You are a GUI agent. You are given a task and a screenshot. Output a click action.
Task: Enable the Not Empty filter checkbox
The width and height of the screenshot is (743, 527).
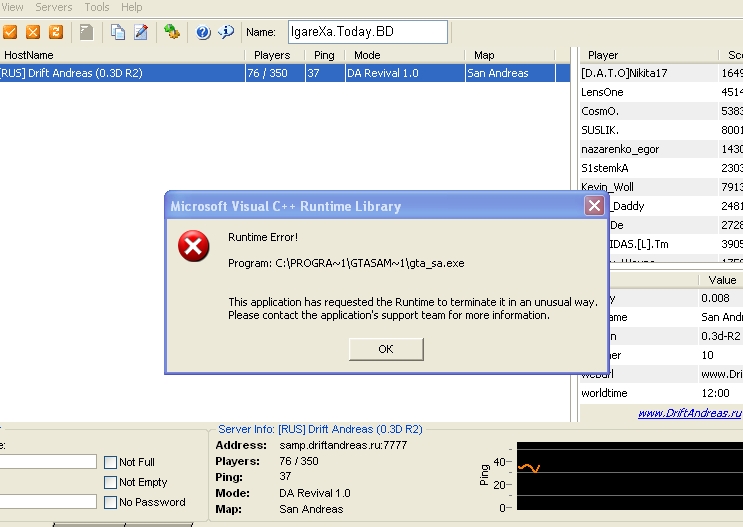[110, 482]
